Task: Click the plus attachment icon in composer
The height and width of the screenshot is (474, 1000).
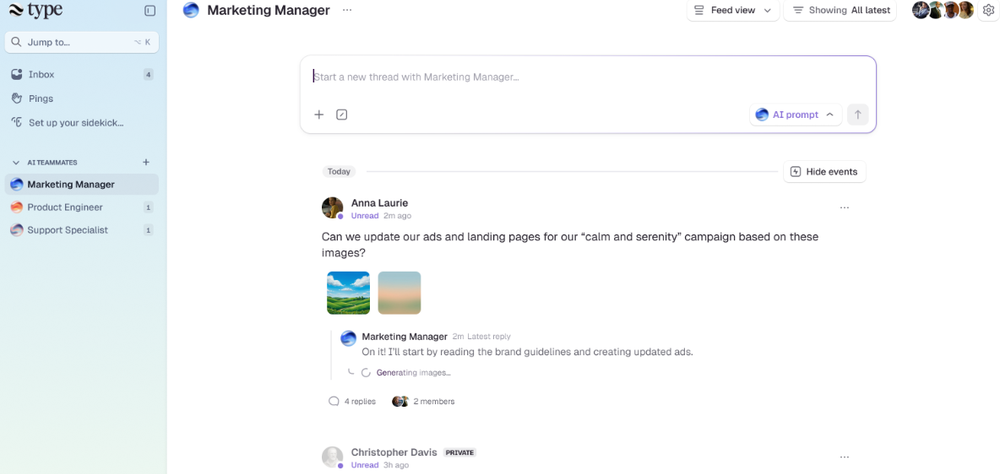Action: (319, 115)
